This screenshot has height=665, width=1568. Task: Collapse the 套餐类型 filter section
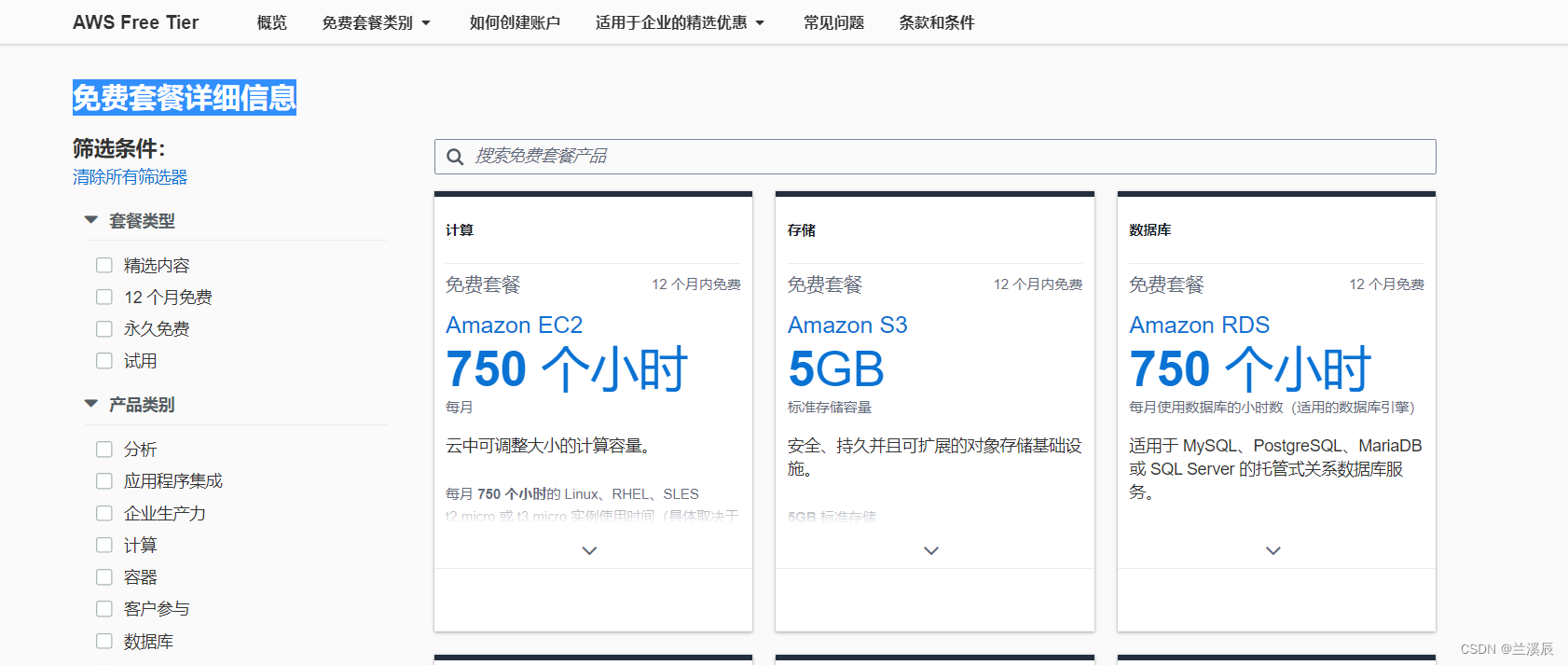pyautogui.click(x=91, y=220)
